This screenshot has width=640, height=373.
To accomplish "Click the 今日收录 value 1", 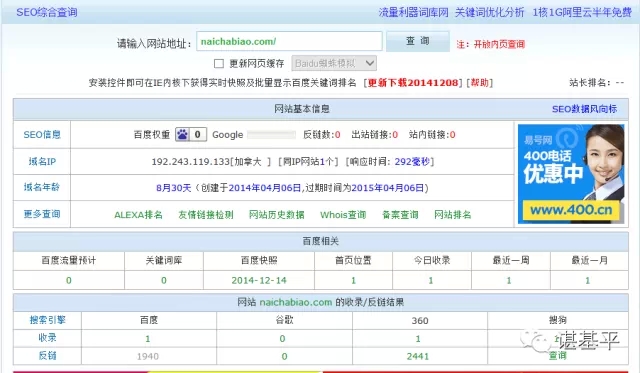I will pyautogui.click(x=431, y=280).
